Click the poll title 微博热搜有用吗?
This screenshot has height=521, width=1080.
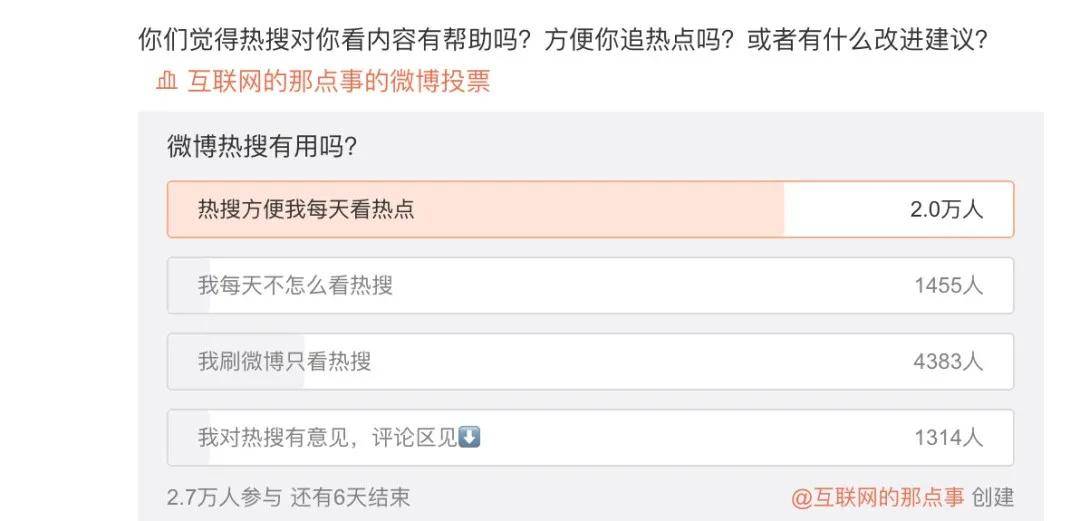point(262,146)
